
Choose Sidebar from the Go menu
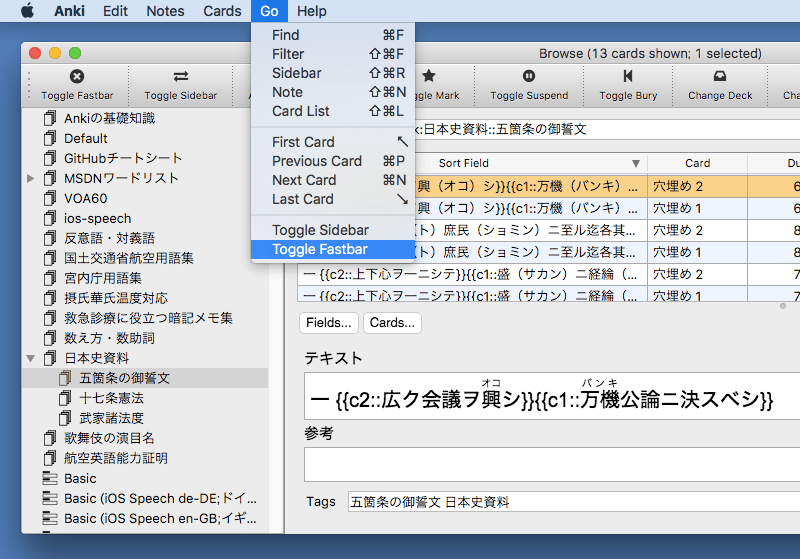pyautogui.click(x=333, y=73)
